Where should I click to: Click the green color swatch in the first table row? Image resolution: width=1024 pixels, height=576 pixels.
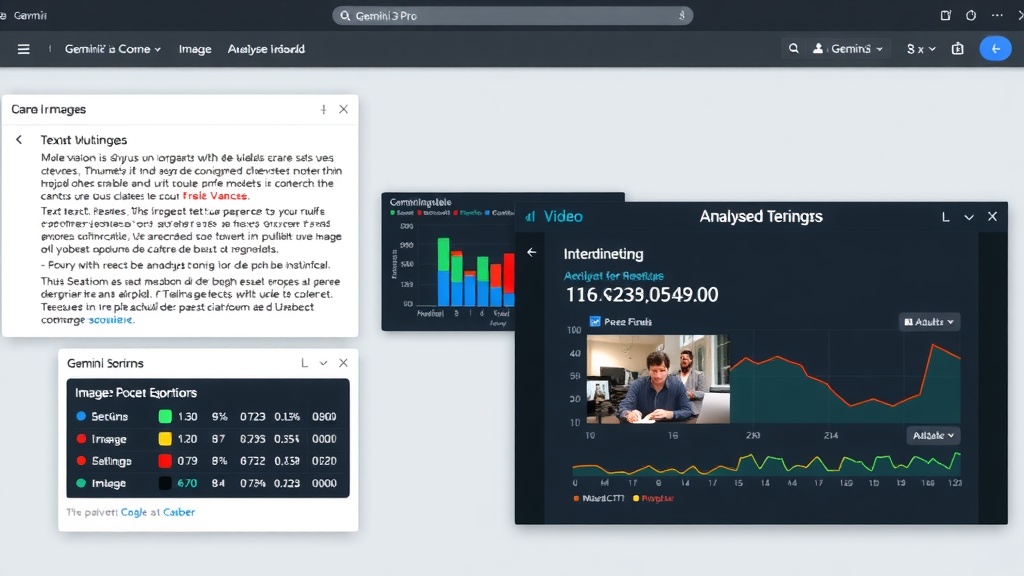coord(165,416)
